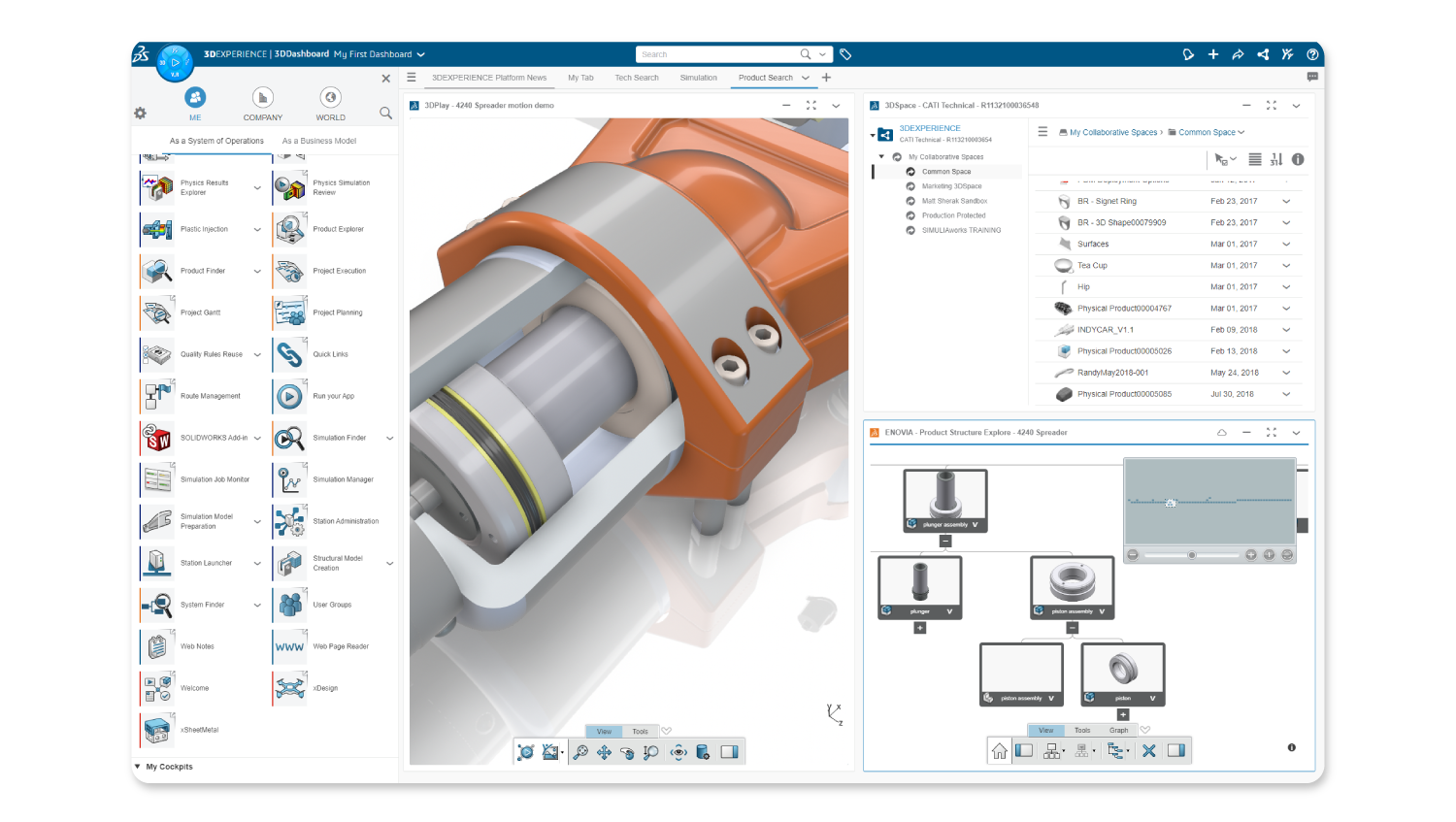1456x822 pixels.
Task: Adjust the ENOVIA minimap zoom slider
Action: click(1192, 555)
